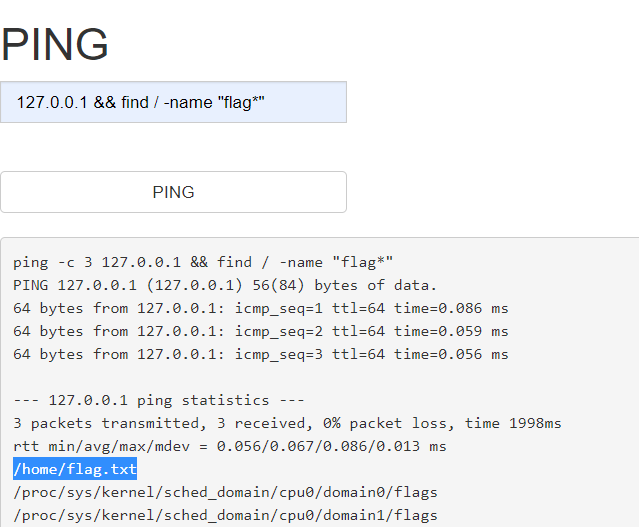Click the output line with icmp_seq=1

click(261, 309)
